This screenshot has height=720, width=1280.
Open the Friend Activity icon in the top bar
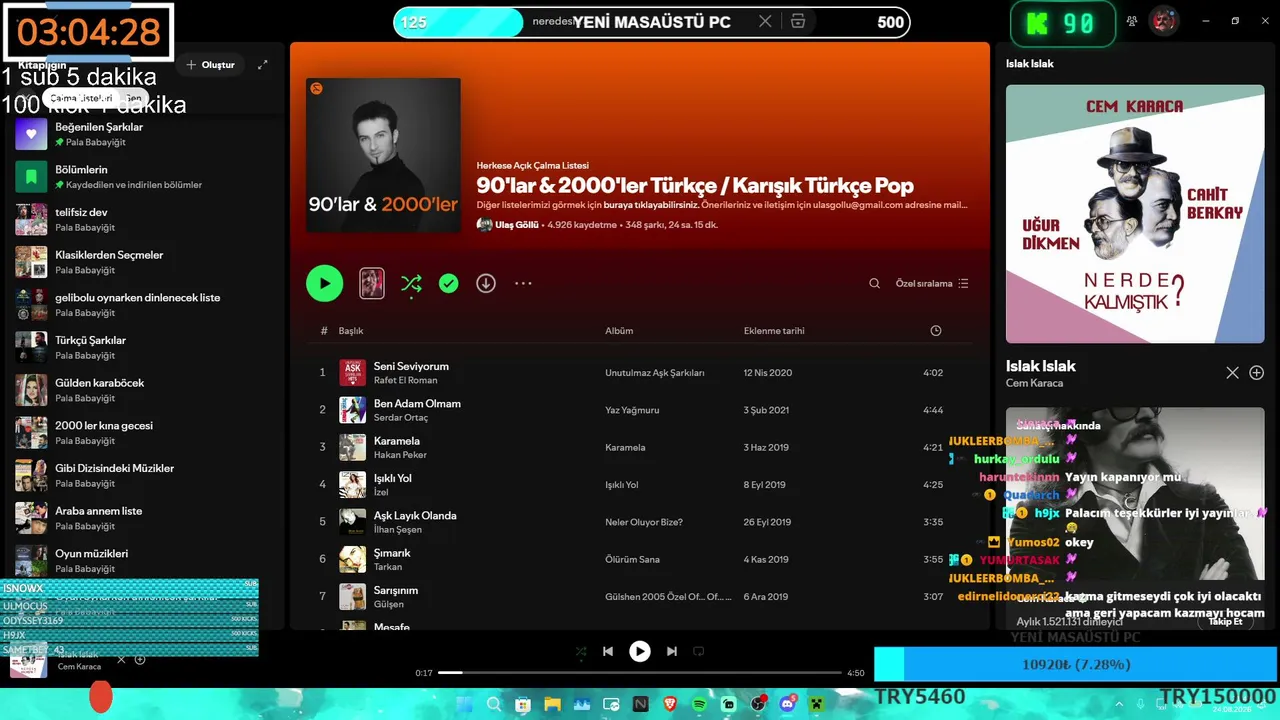coord(1132,21)
